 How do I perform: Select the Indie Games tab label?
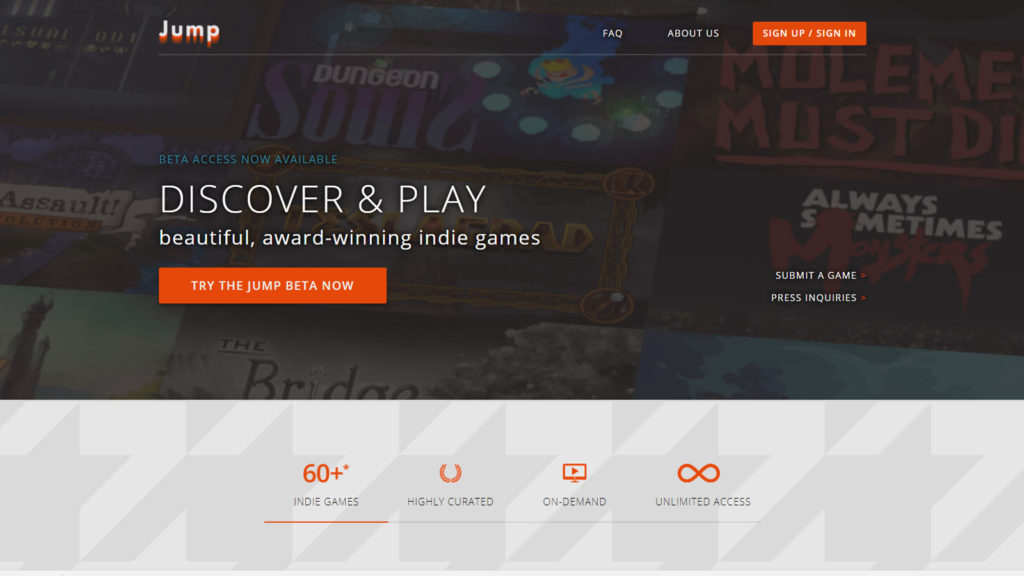326,502
